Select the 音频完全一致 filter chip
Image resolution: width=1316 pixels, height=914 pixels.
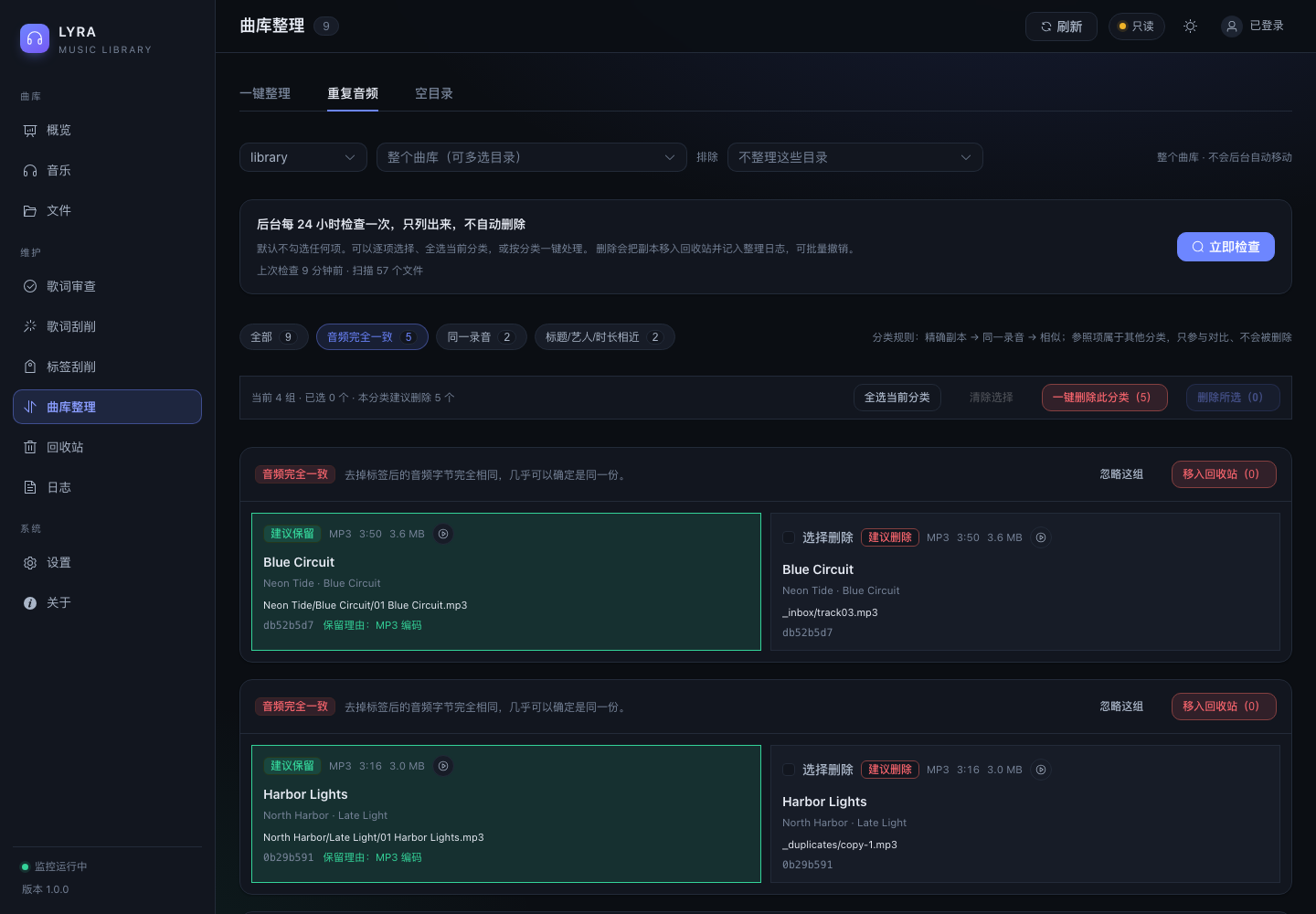(x=372, y=337)
